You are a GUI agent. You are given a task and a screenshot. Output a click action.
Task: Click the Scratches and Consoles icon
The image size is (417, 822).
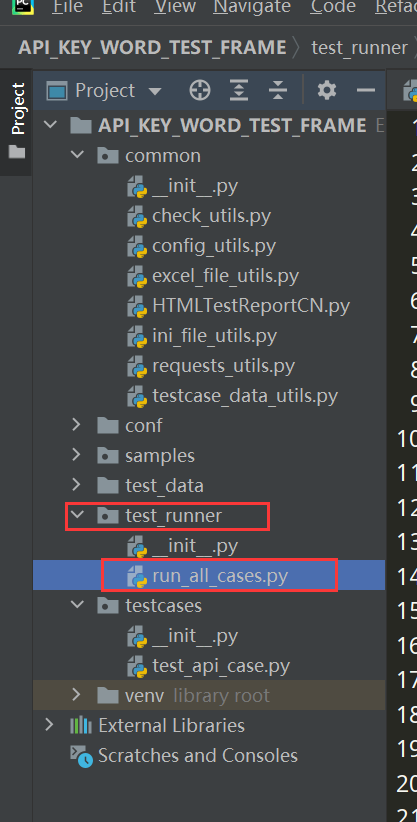coord(81,756)
